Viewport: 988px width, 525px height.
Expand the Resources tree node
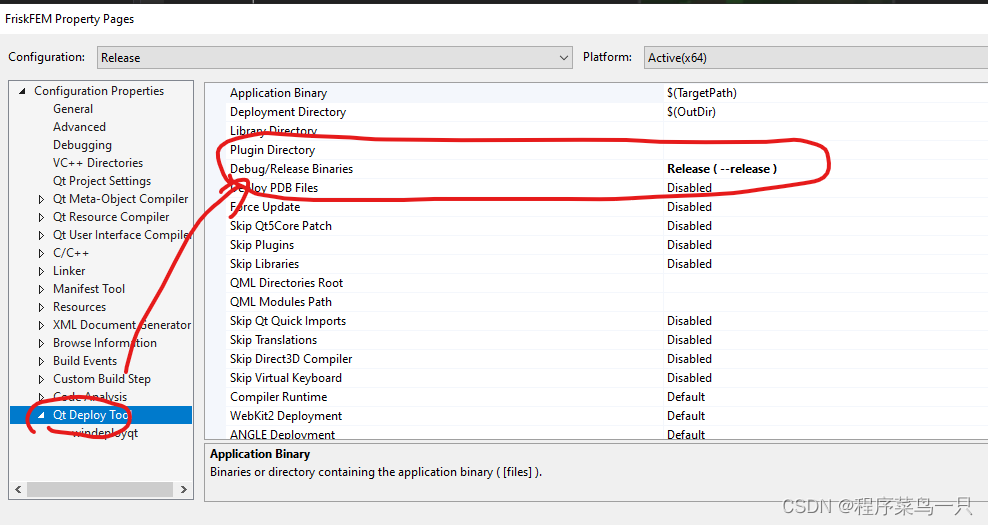(x=41, y=308)
